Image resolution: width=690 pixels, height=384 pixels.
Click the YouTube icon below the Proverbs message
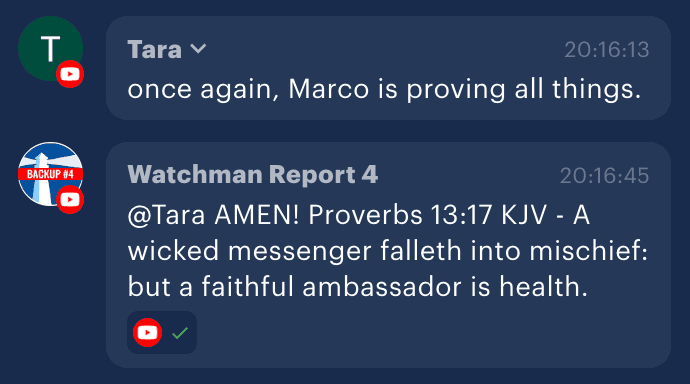147,333
